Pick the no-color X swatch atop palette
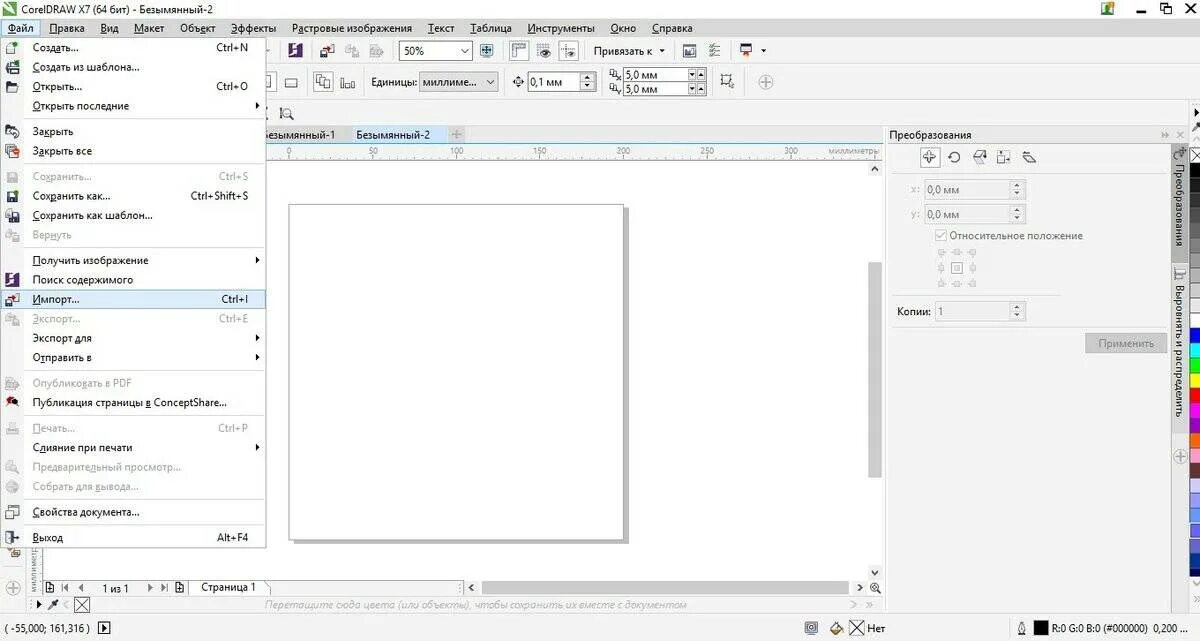The image size is (1200, 641). pos(1194,155)
